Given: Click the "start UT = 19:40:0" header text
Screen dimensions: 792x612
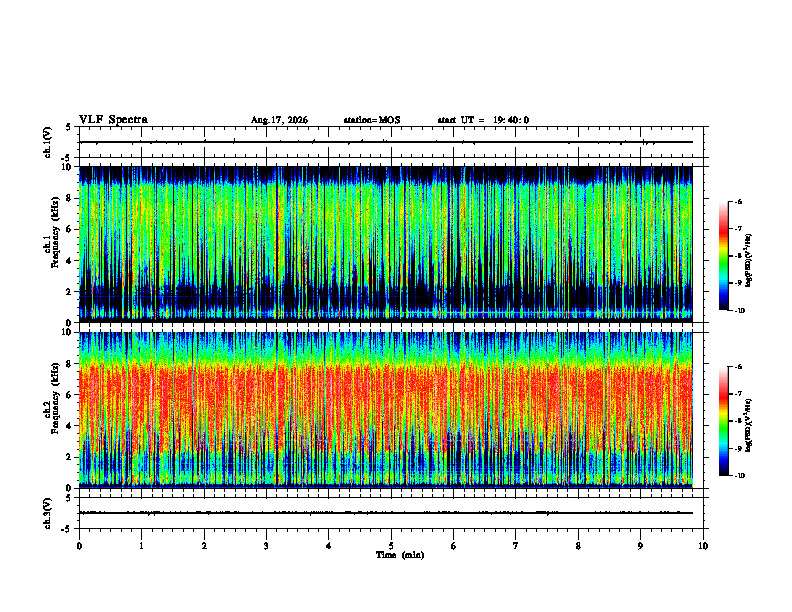Looking at the screenshot, I should [x=483, y=120].
